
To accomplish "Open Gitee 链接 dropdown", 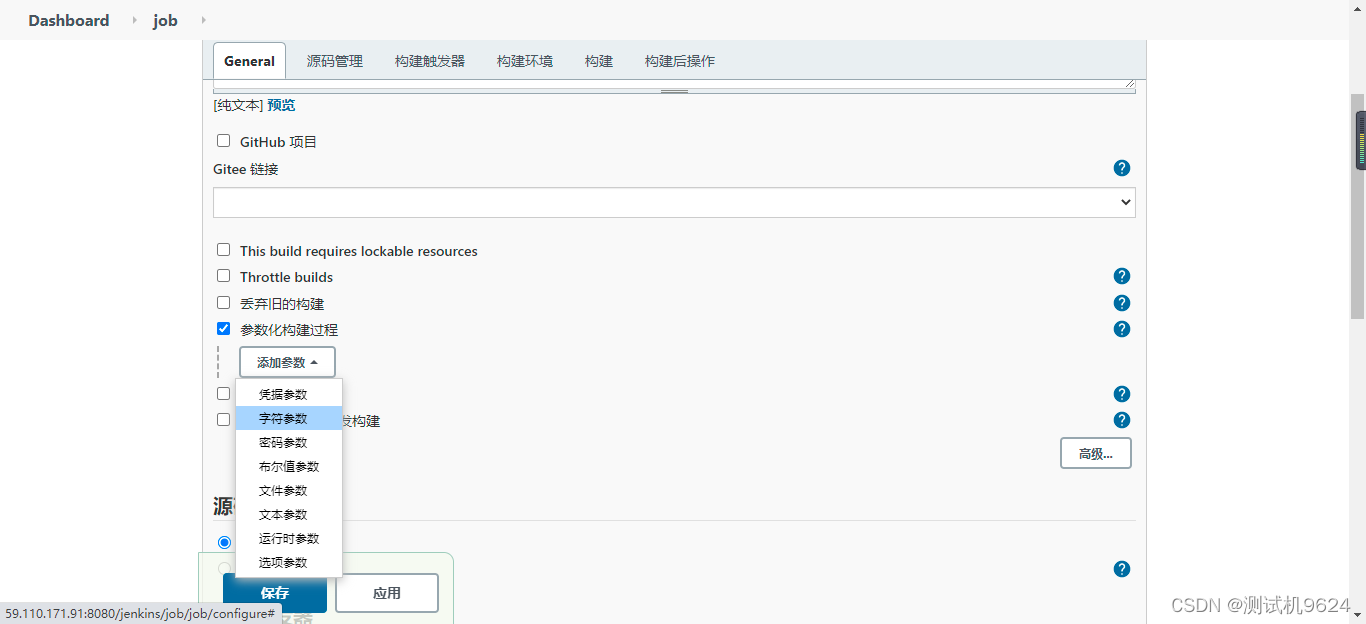I will [x=674, y=202].
